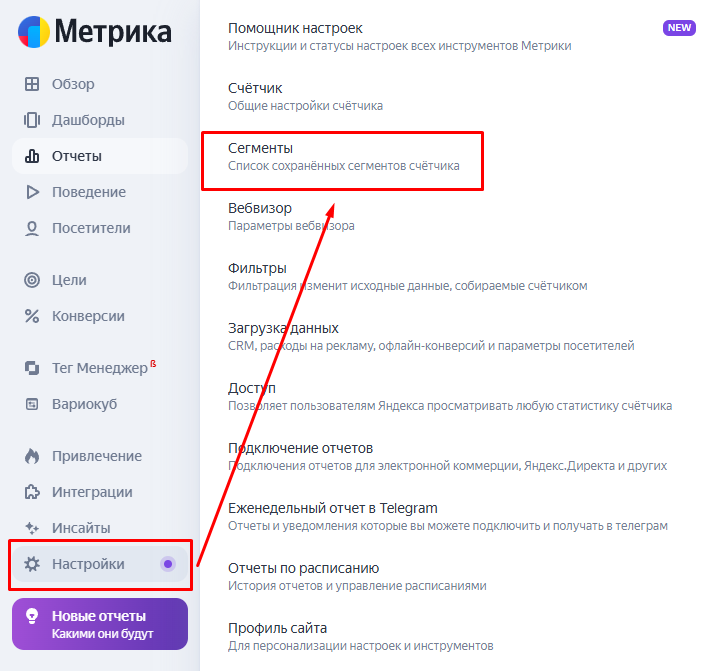This screenshot has width=720, height=671.
Task: Click the Insights (Инсайты) sparkle icon
Action: [32, 528]
